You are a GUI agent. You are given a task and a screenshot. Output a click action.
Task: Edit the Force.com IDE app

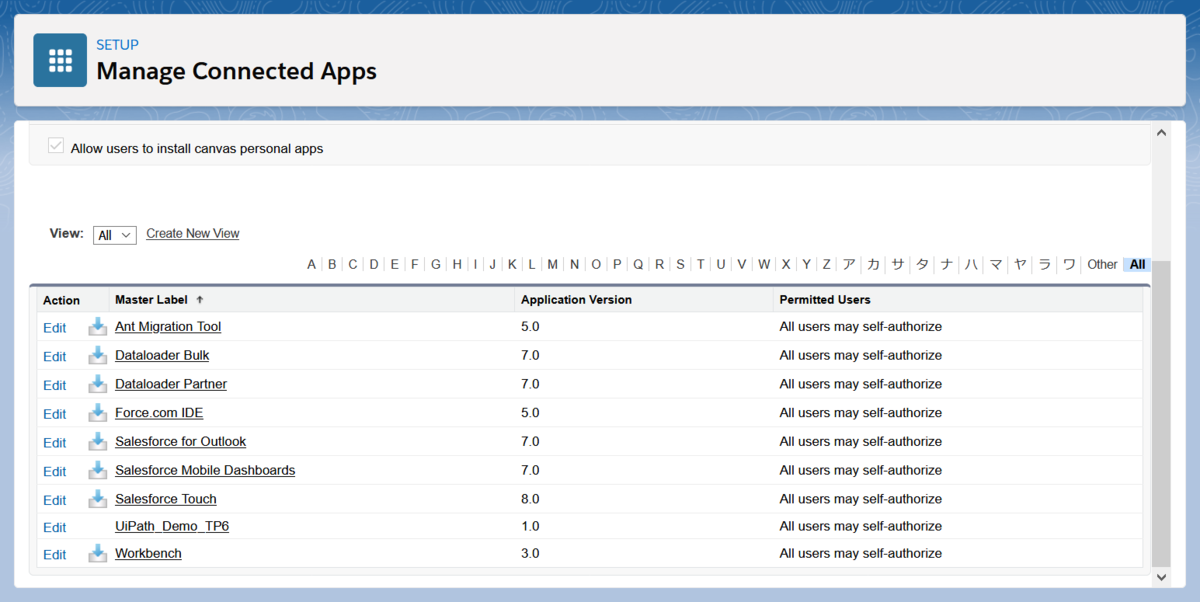(54, 414)
